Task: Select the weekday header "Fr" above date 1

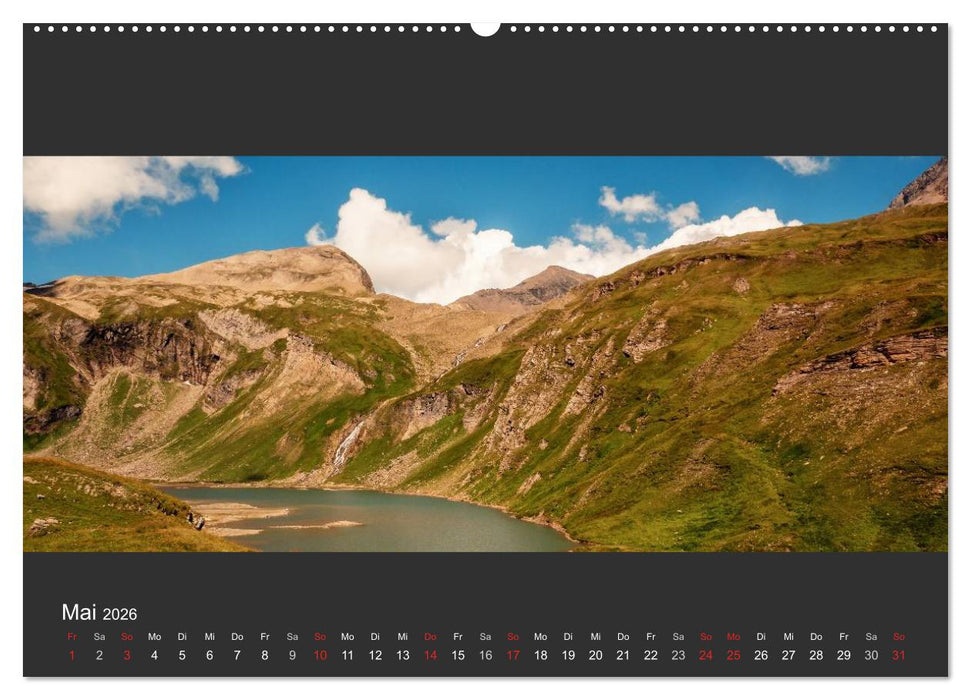Action: pyautogui.click(x=71, y=635)
